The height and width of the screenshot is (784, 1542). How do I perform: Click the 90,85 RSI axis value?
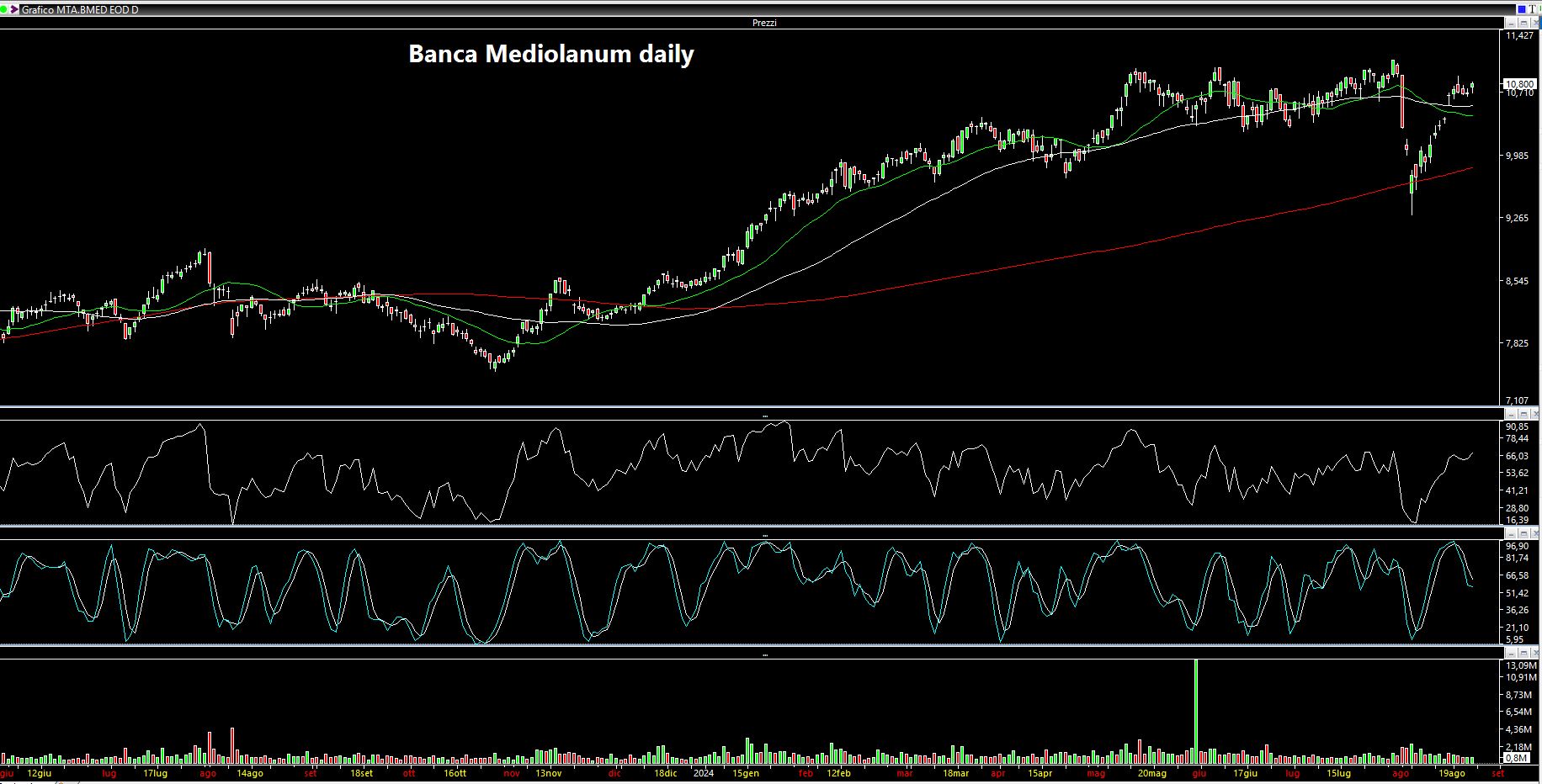tap(1518, 426)
